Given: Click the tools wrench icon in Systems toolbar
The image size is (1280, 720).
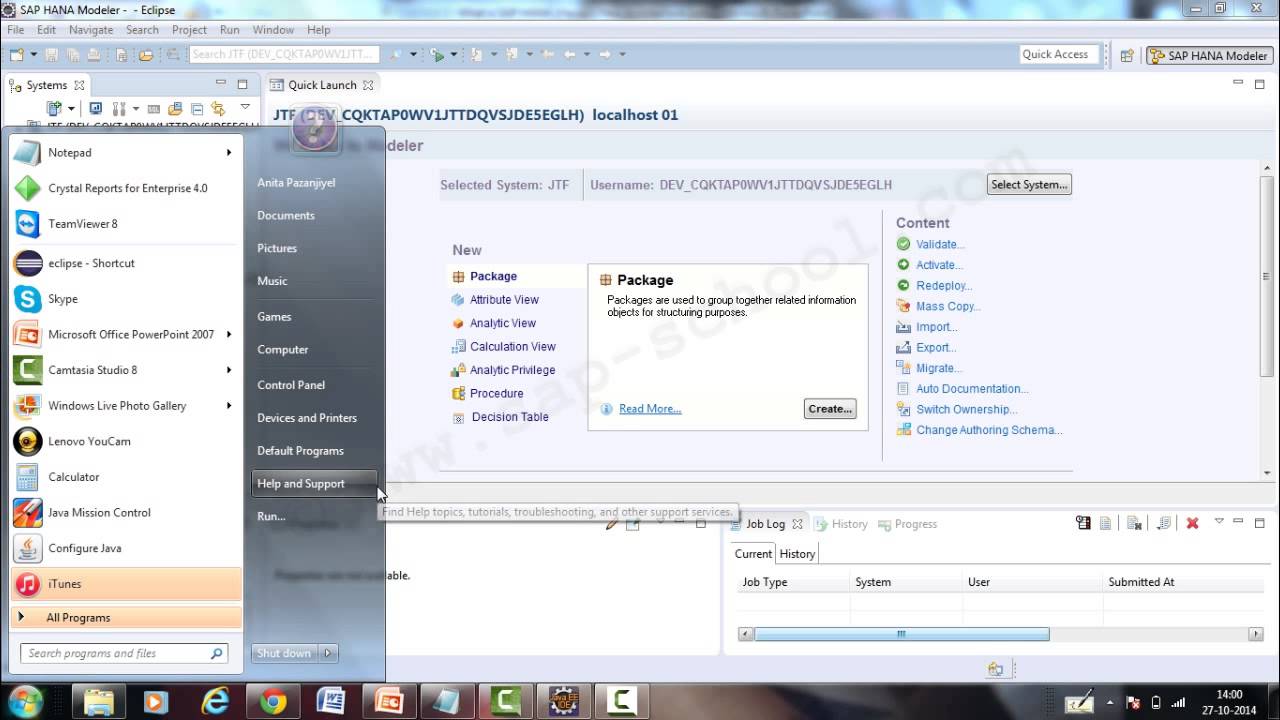Looking at the screenshot, I should coord(118,108).
